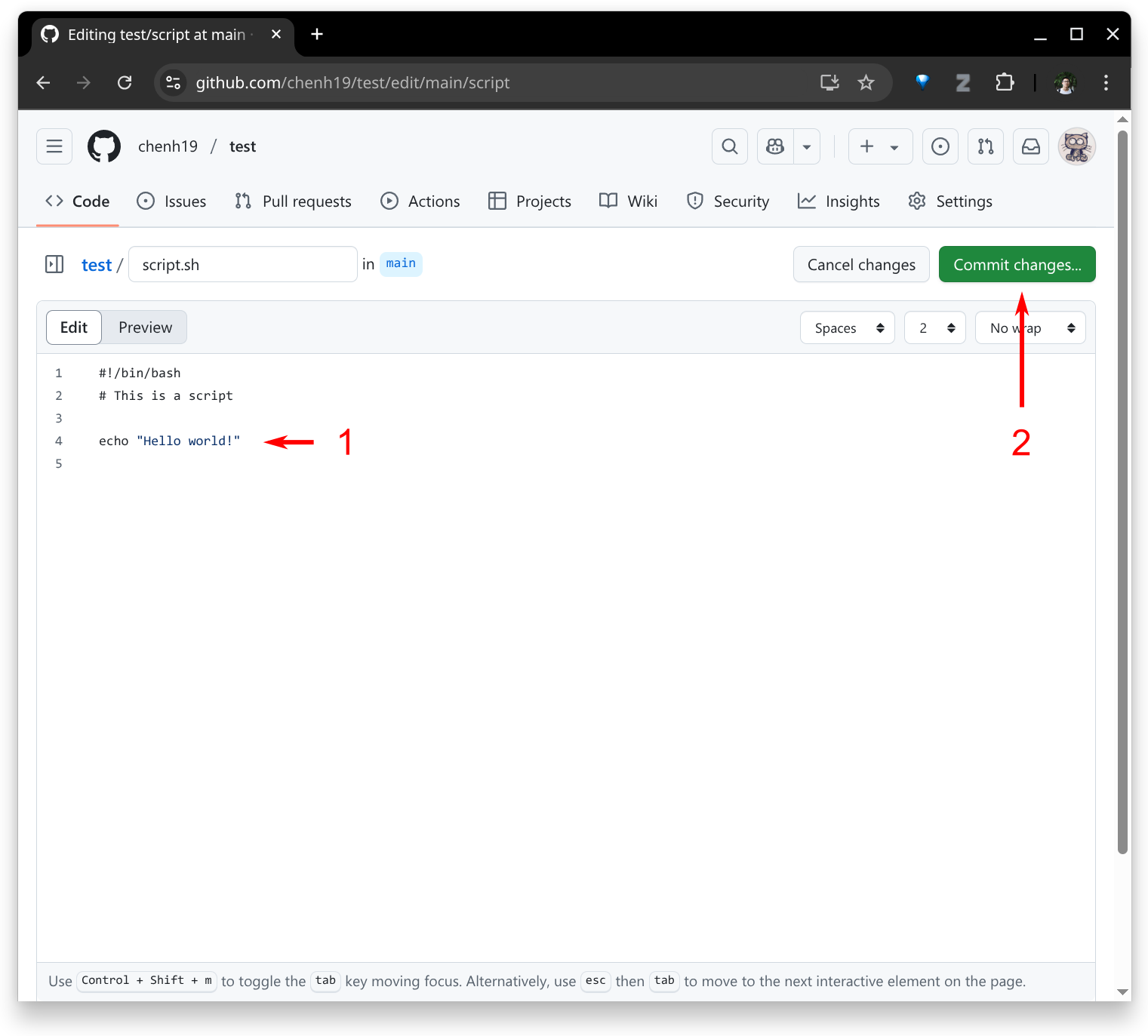
Task: Open the repository Settings tab
Action: coord(950,201)
